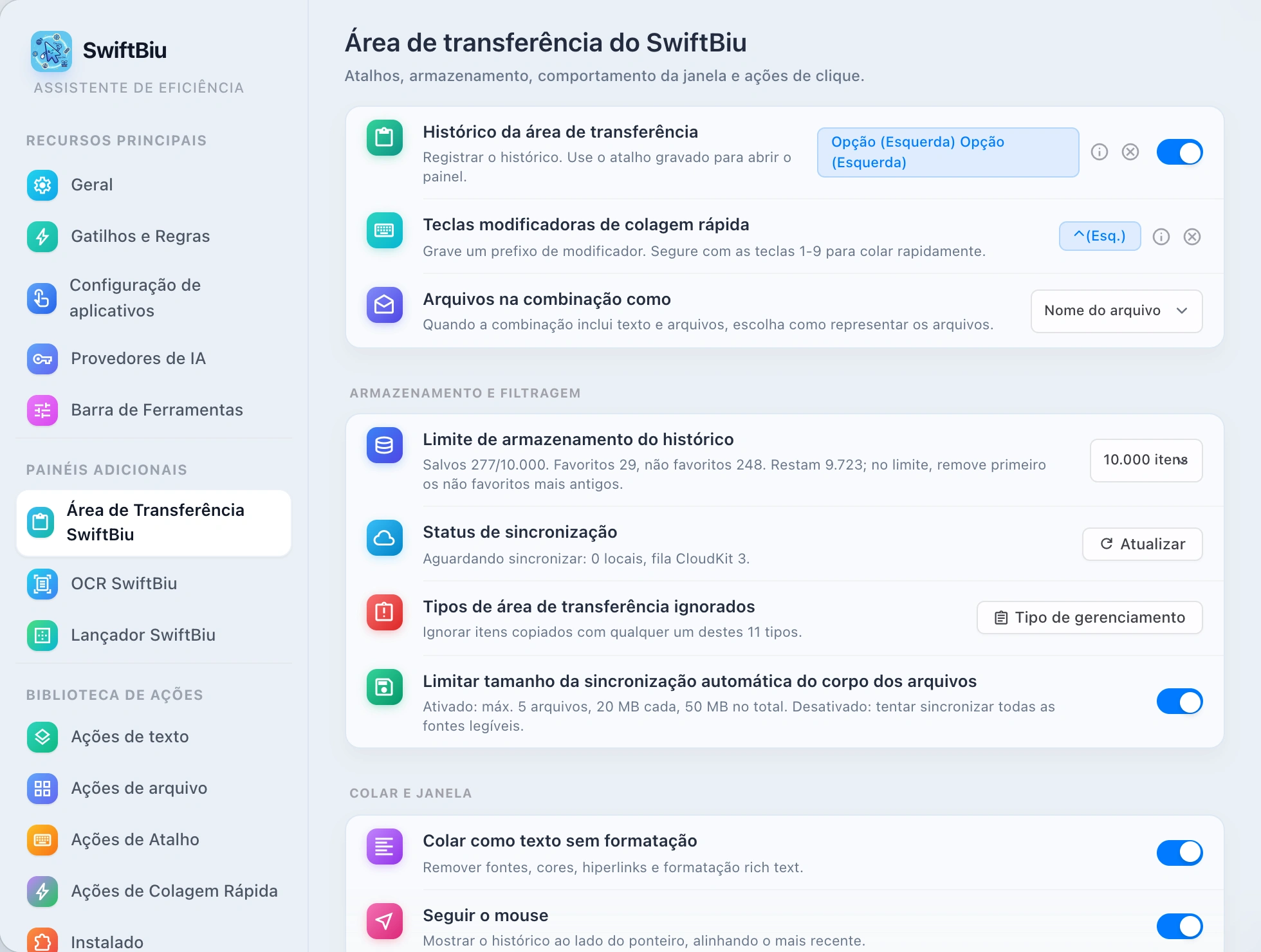Click 'Aguardando sincronizar: 0 locais' status text

tap(586, 559)
